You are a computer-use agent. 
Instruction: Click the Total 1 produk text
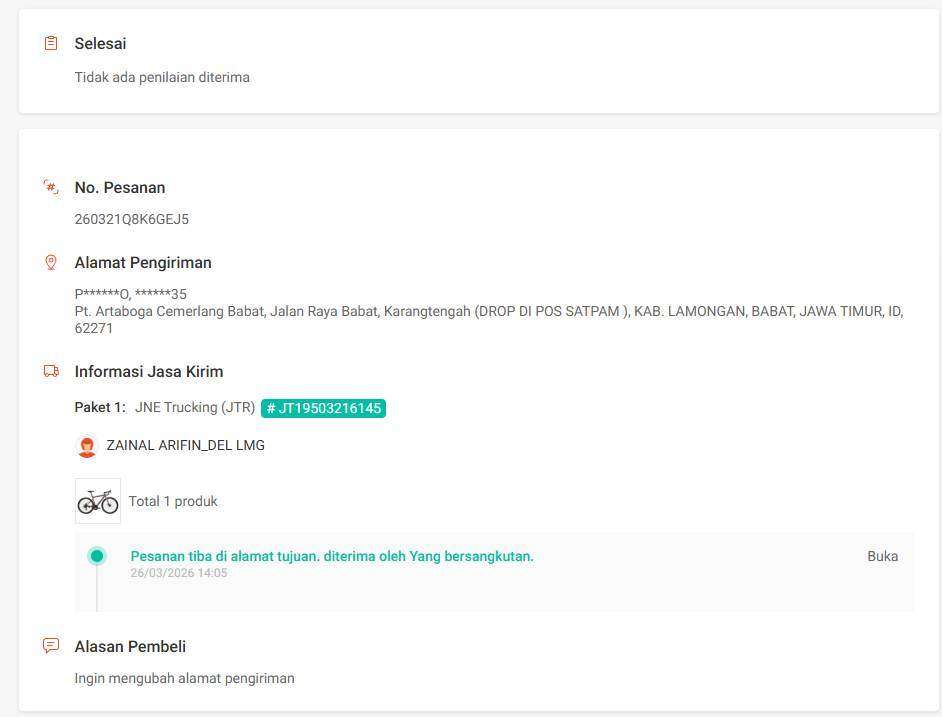(173, 501)
